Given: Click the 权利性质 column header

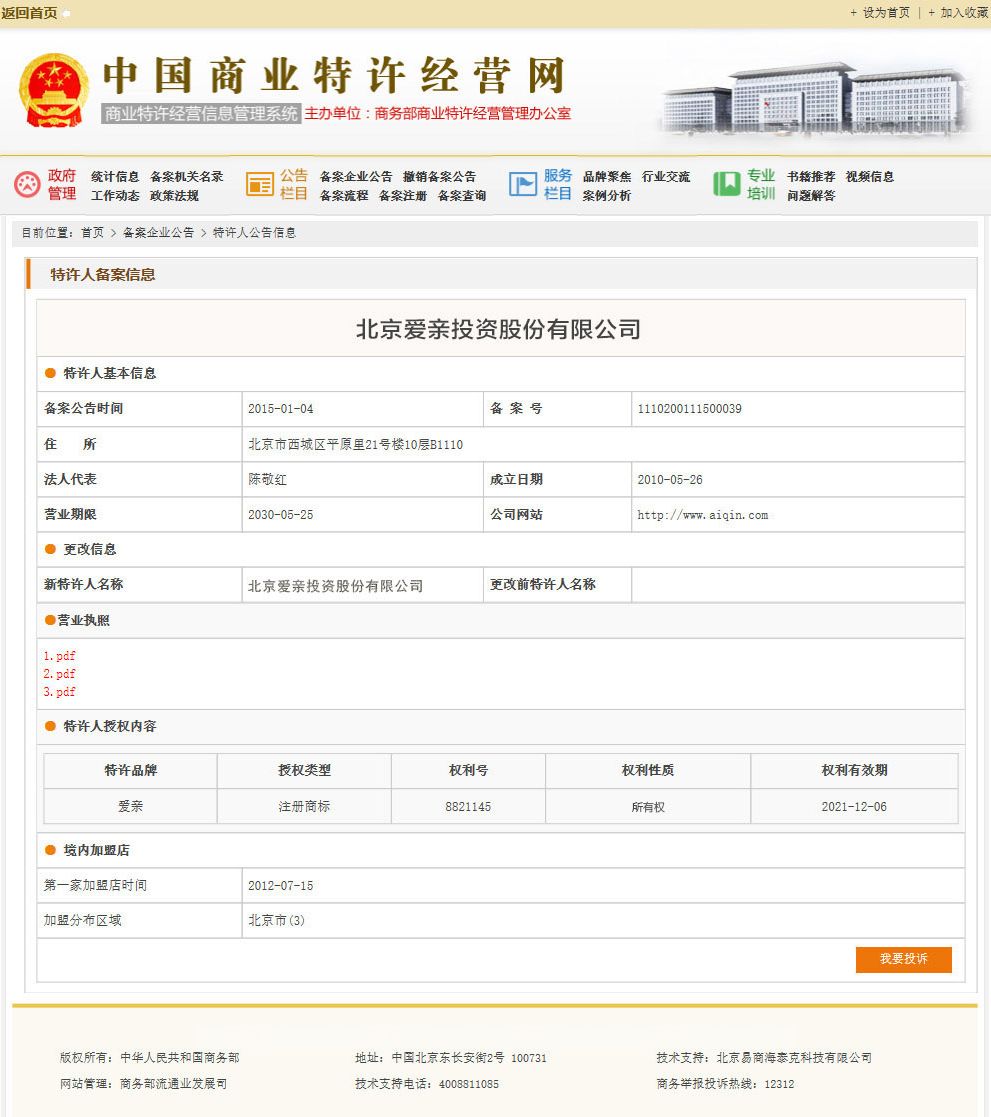Looking at the screenshot, I should coord(648,770).
